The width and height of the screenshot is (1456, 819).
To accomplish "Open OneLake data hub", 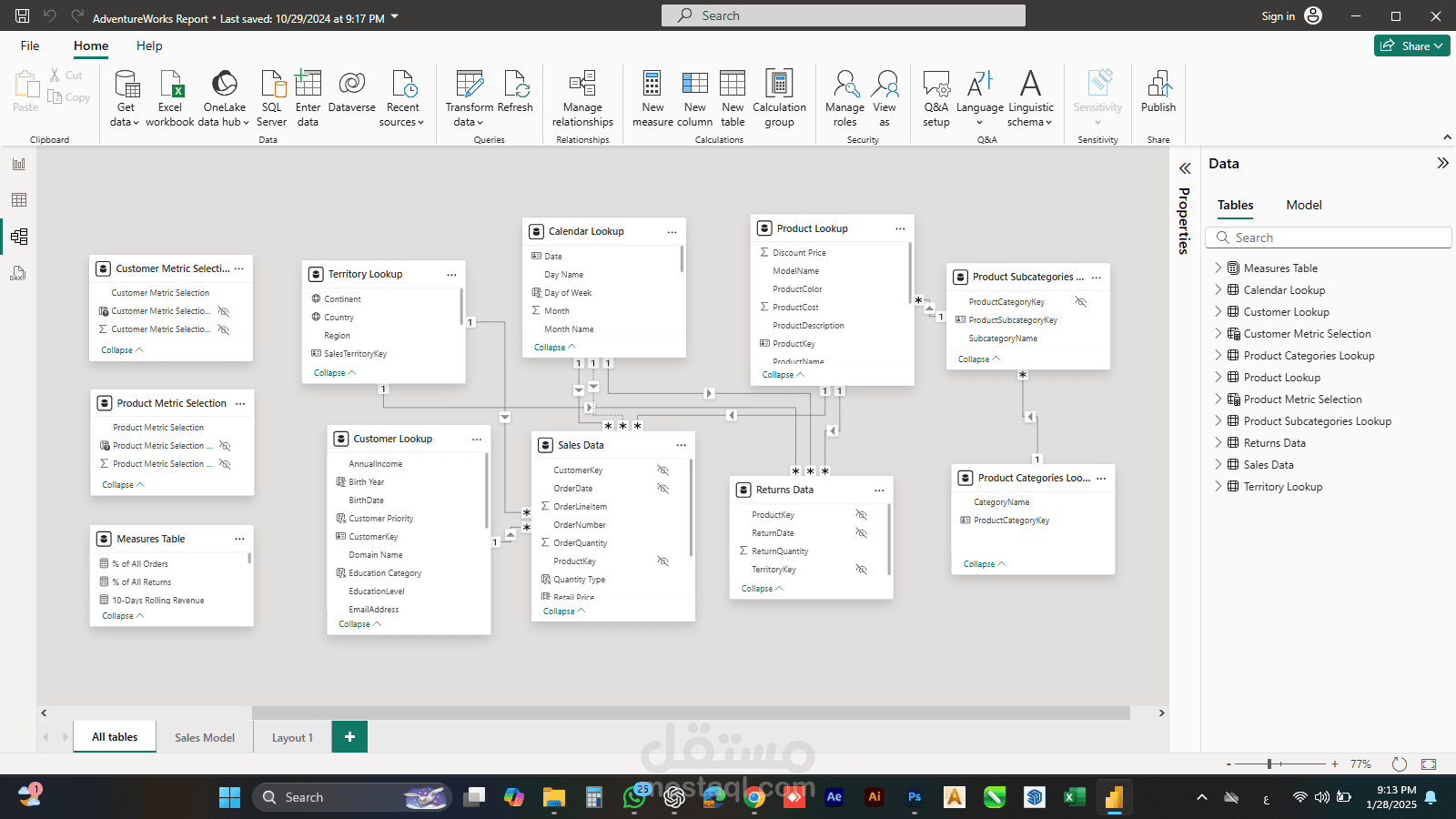I will pyautogui.click(x=224, y=98).
